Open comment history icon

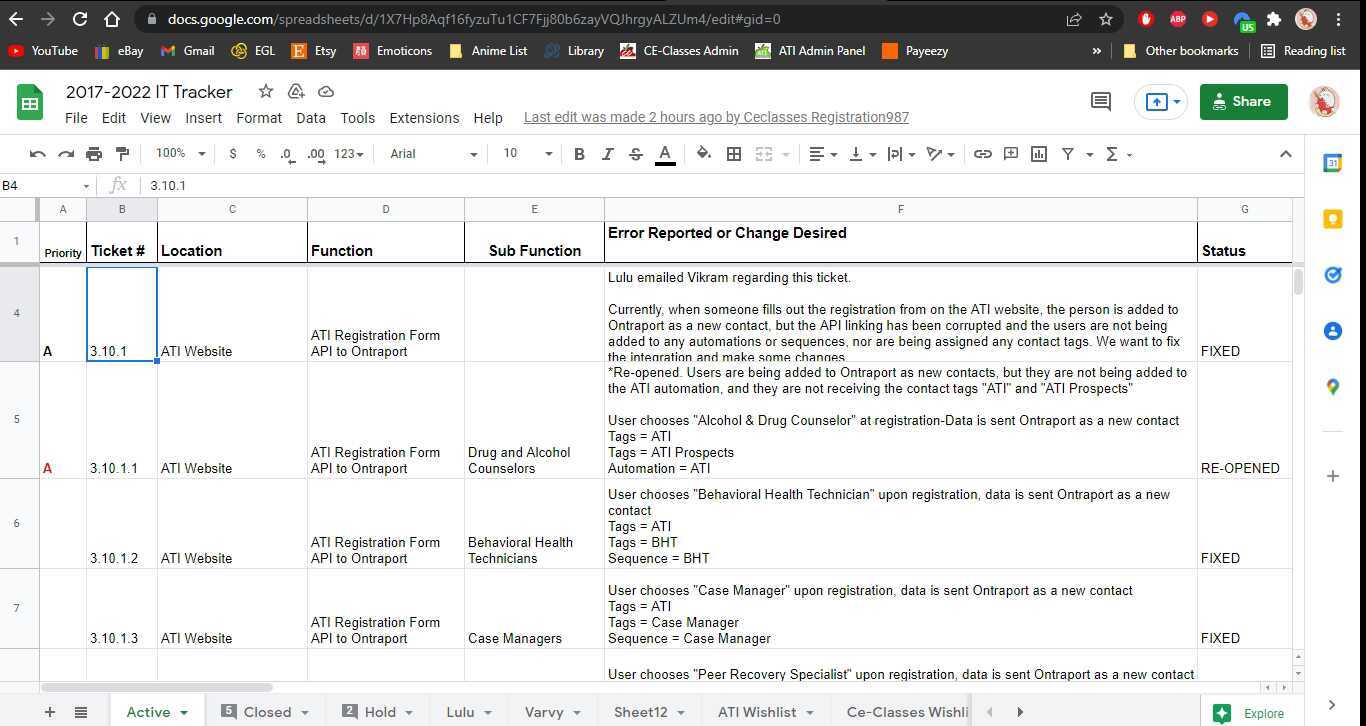(1101, 101)
